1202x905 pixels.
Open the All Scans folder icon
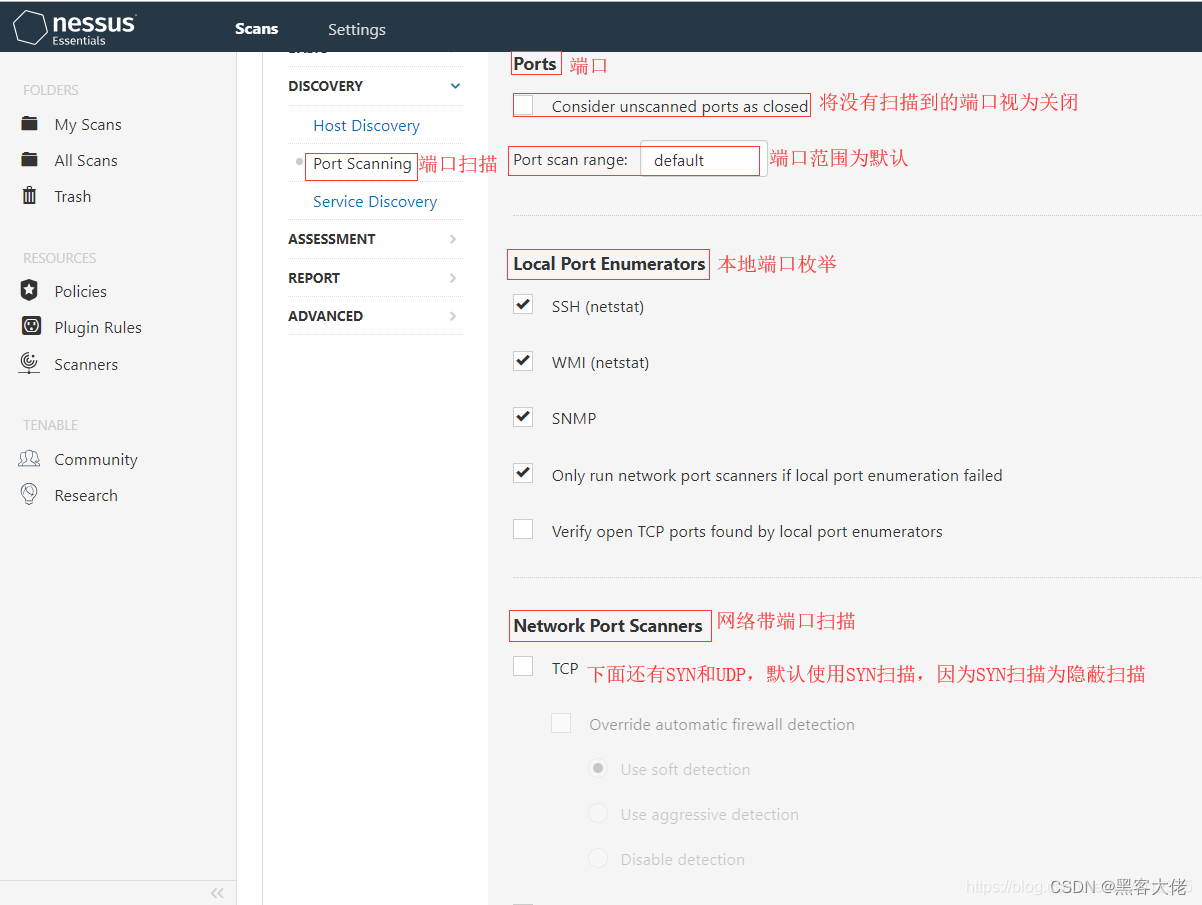click(x=30, y=160)
